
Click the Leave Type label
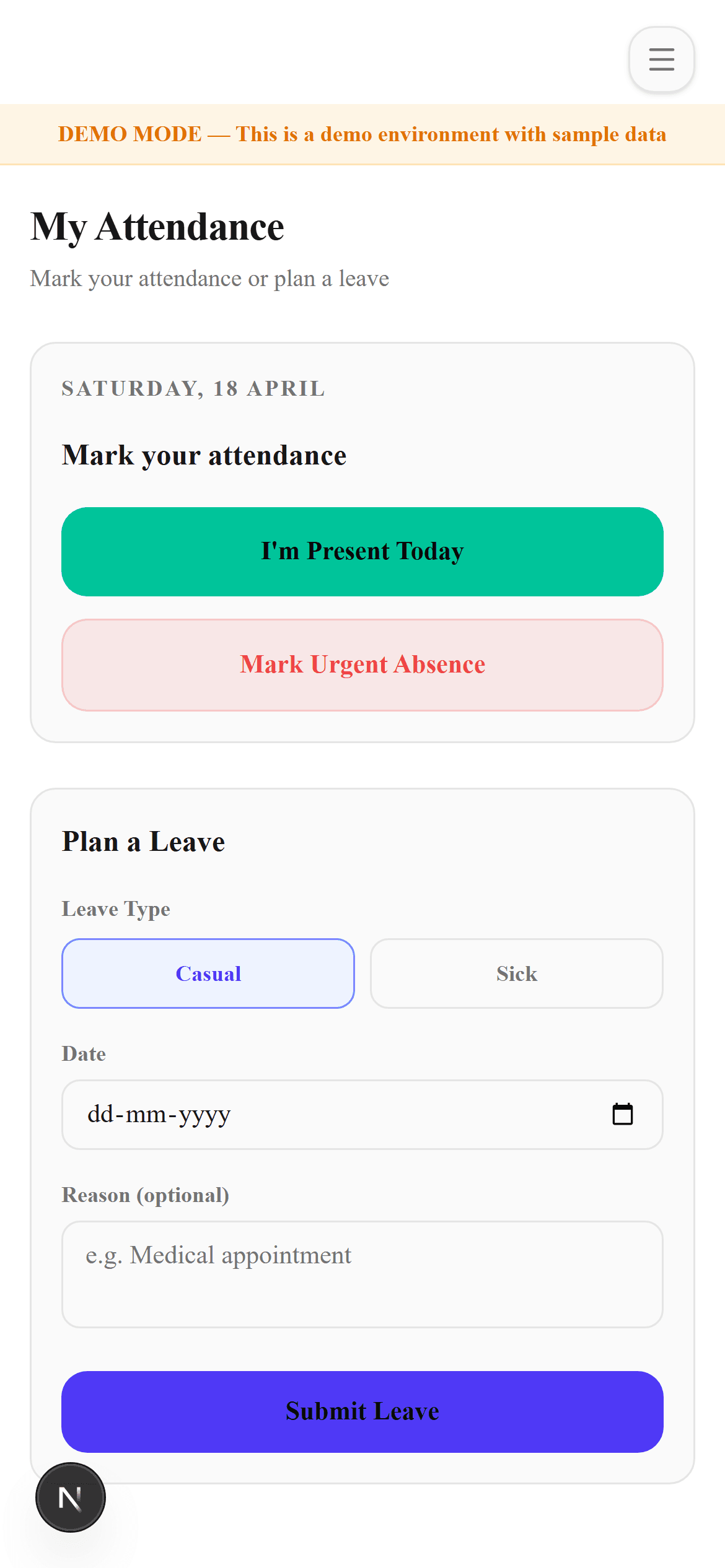(x=116, y=908)
